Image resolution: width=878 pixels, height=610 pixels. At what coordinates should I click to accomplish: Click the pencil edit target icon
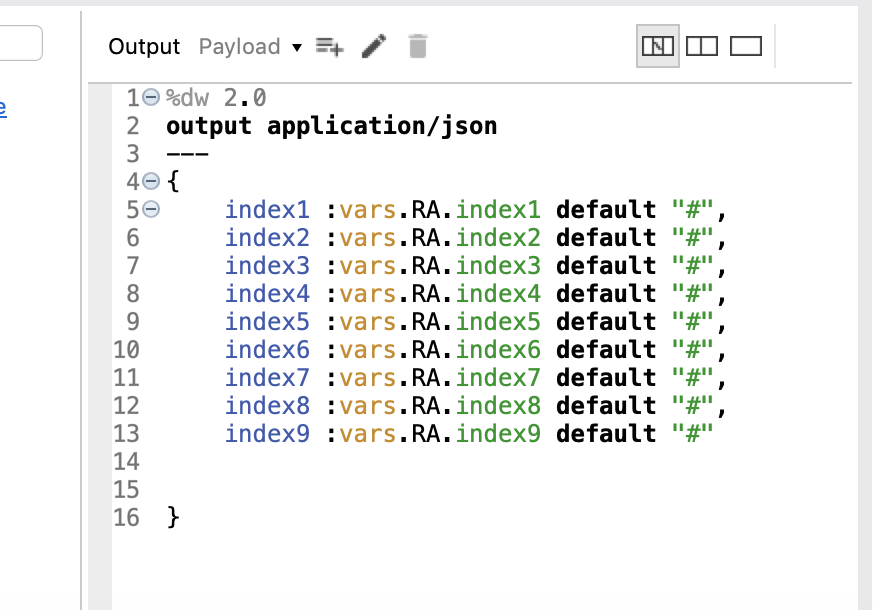(x=373, y=46)
